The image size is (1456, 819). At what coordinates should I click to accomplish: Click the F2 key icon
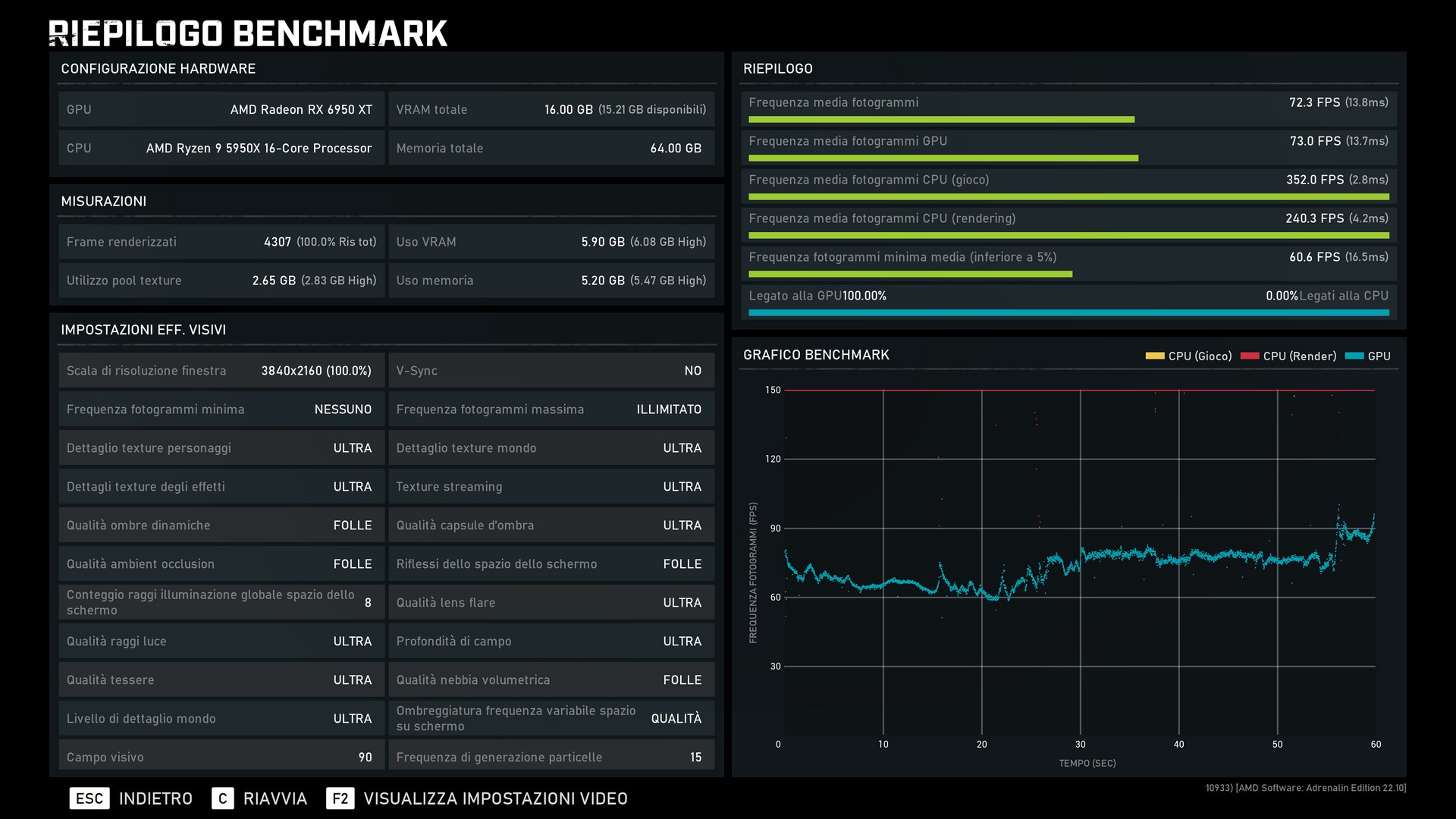(x=340, y=799)
